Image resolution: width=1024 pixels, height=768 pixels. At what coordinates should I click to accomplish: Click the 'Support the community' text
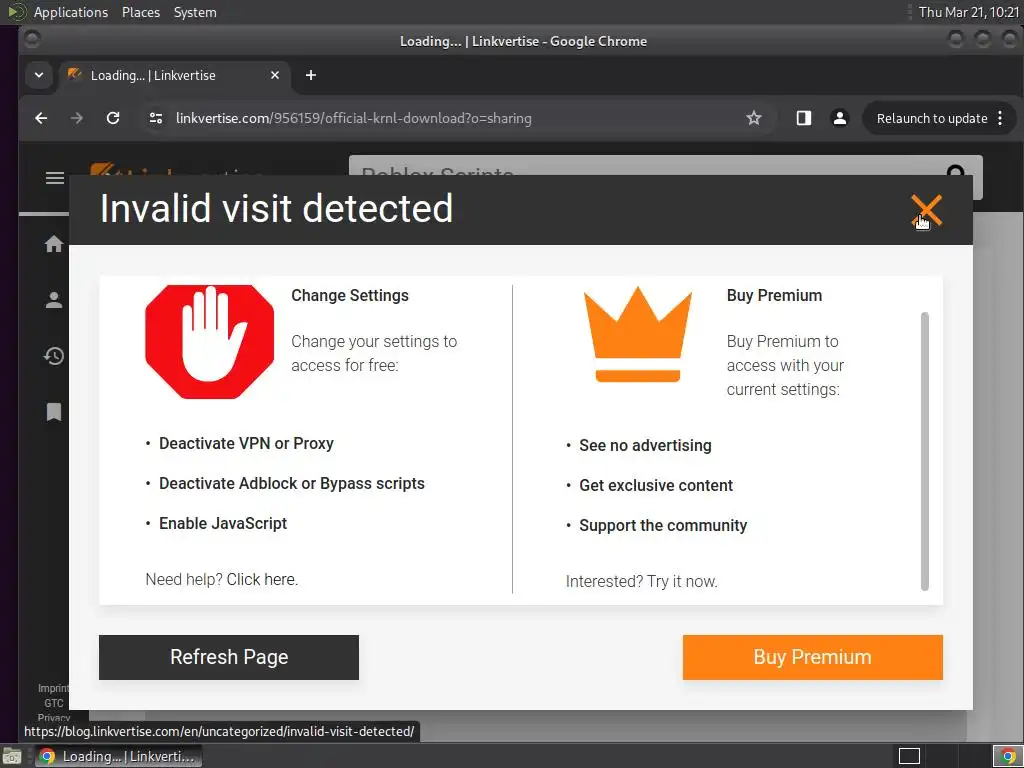tap(663, 525)
